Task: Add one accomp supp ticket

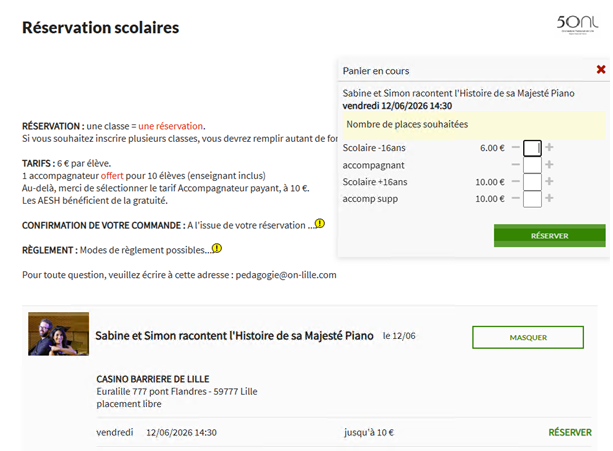Action: coord(549,199)
